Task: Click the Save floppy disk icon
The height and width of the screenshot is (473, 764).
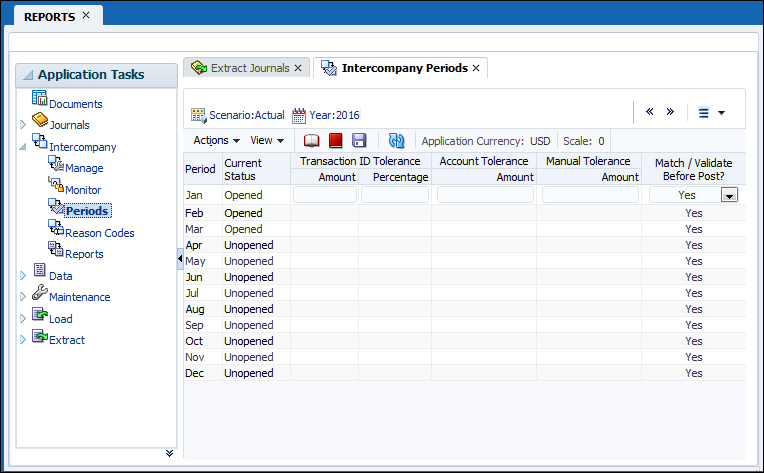Action: [x=359, y=141]
